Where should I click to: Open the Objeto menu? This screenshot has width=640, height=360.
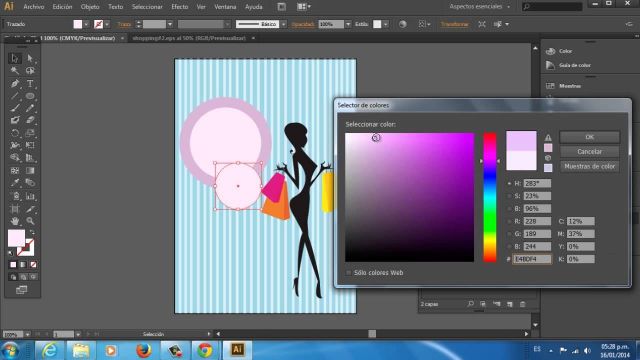click(90, 7)
